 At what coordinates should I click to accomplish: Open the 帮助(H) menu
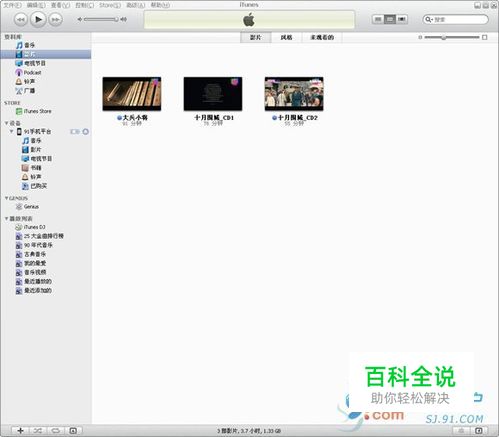coord(160,5)
